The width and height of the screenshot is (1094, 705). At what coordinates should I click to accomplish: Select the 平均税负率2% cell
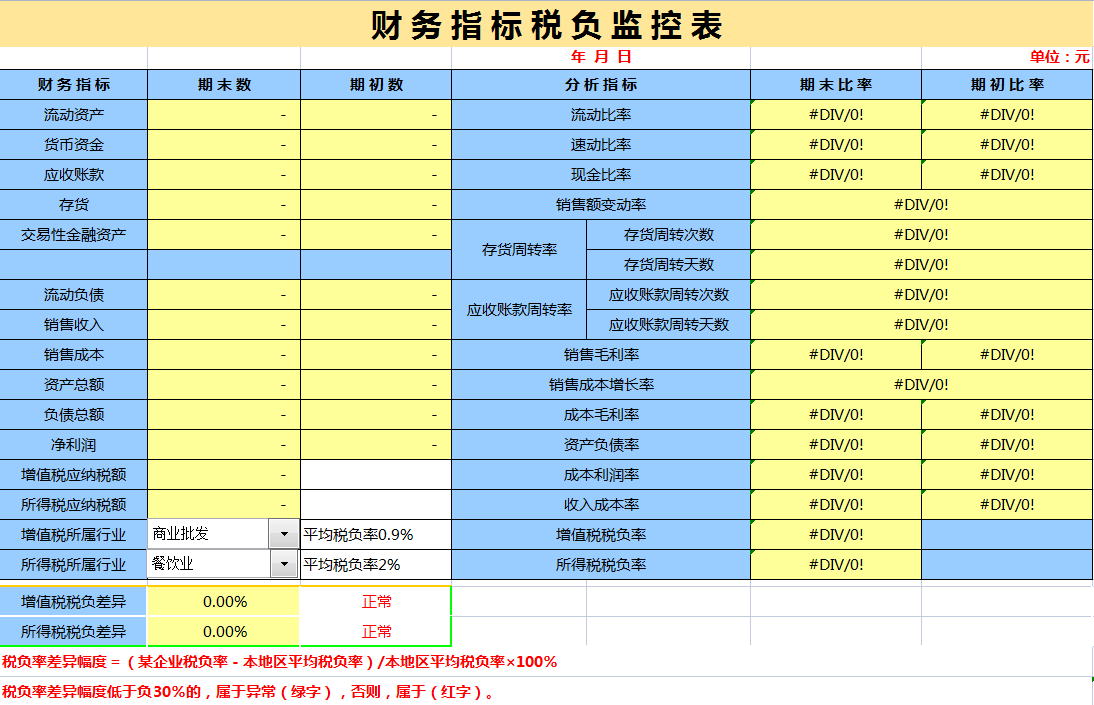375,562
